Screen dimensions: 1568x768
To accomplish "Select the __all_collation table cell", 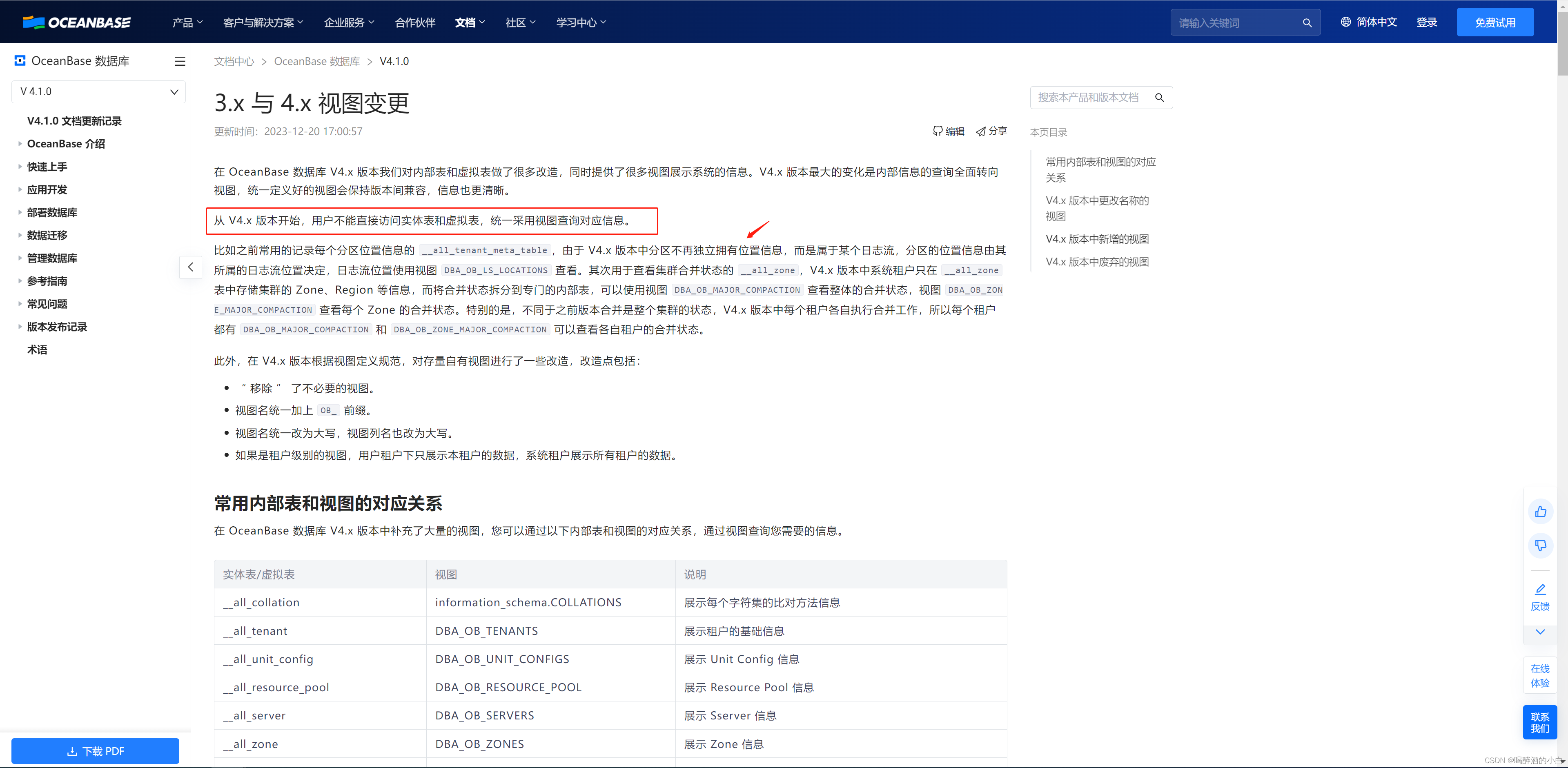I will coord(320,603).
